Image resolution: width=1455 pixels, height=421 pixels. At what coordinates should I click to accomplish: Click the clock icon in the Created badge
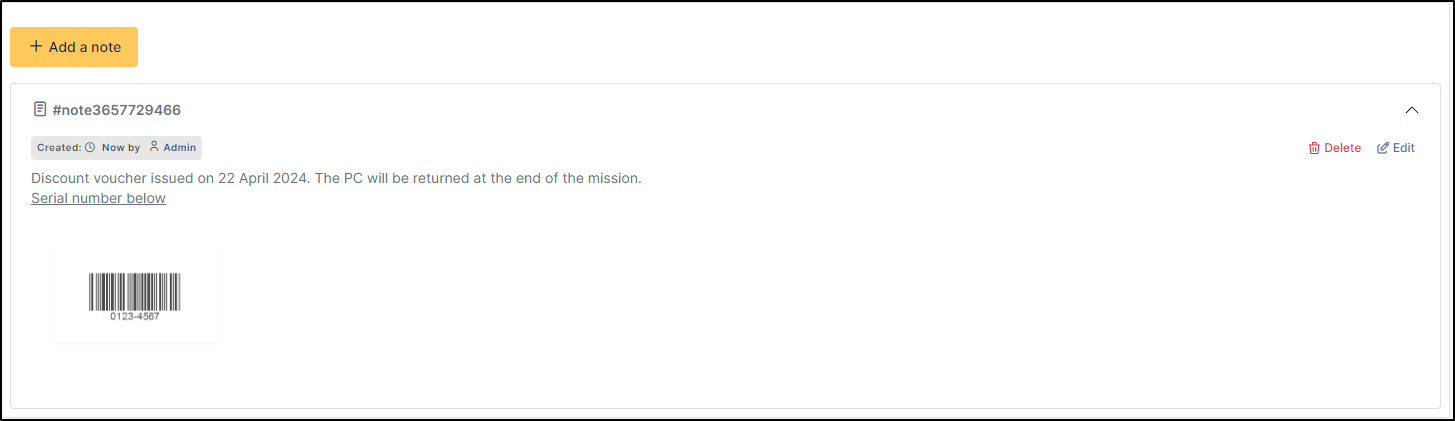tap(90, 148)
